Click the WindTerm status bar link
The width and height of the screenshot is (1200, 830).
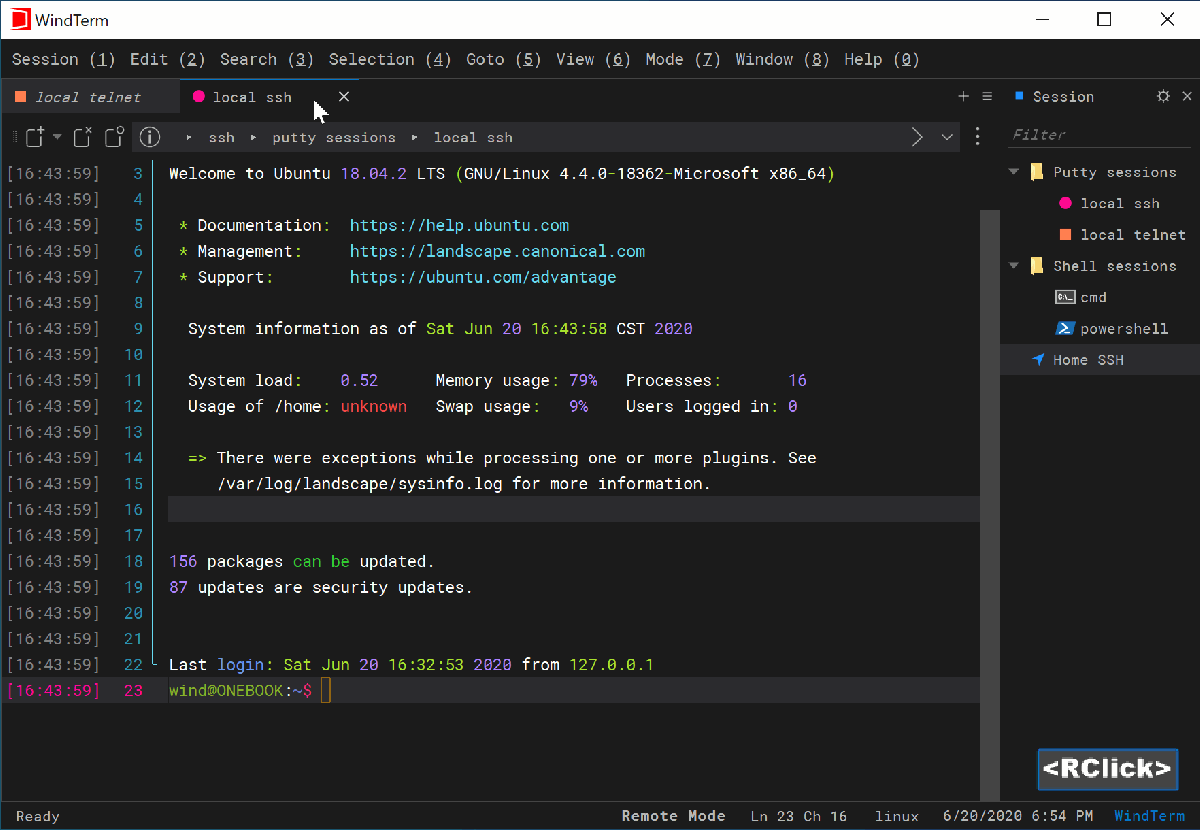(1149, 816)
